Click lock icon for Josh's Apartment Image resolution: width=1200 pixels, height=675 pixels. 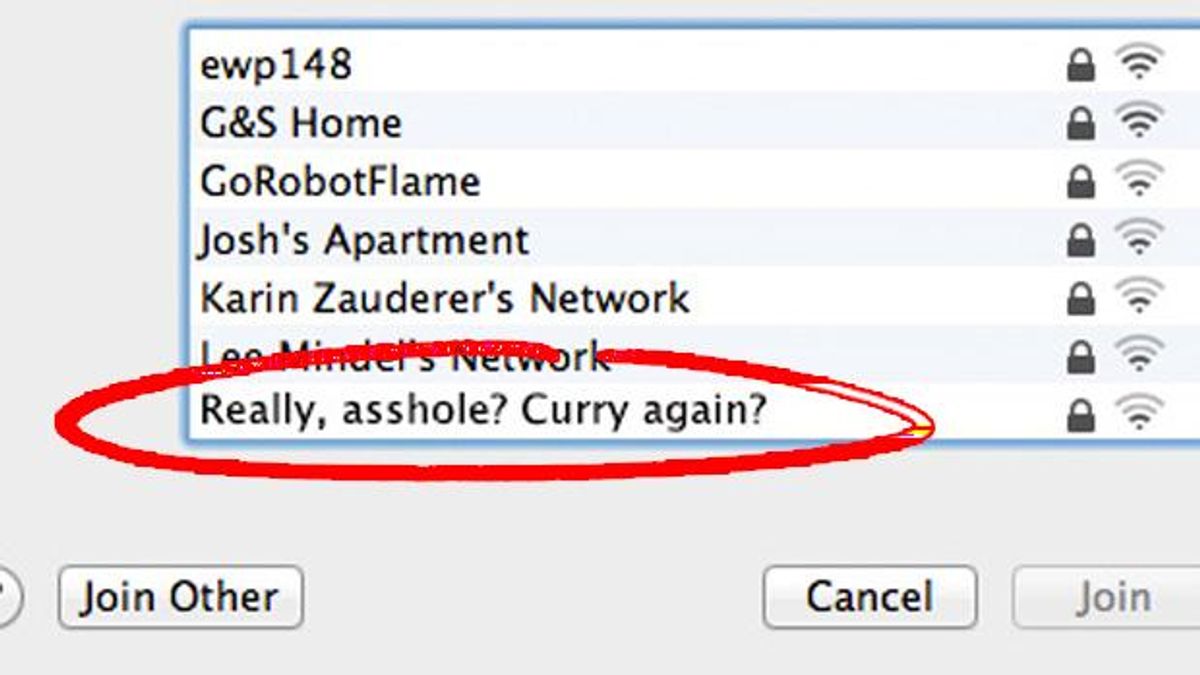tap(1080, 240)
